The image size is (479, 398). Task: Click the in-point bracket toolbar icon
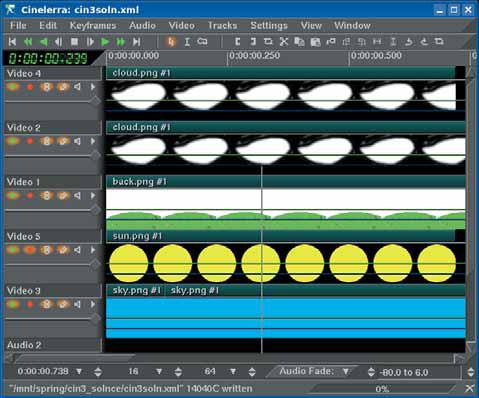[237, 42]
